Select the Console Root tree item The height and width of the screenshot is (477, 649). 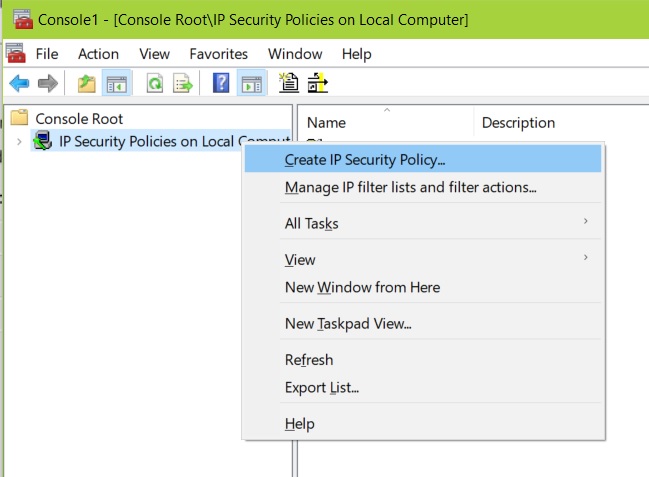(79, 119)
